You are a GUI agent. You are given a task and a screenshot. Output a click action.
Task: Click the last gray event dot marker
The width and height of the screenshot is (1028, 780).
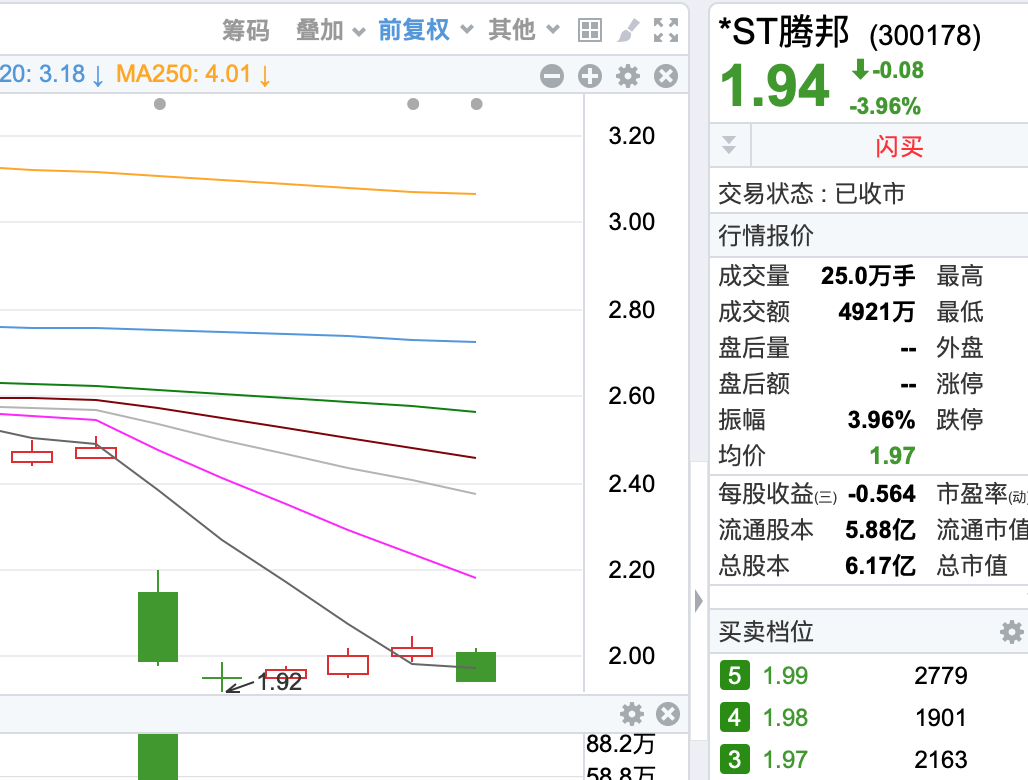pos(477,104)
